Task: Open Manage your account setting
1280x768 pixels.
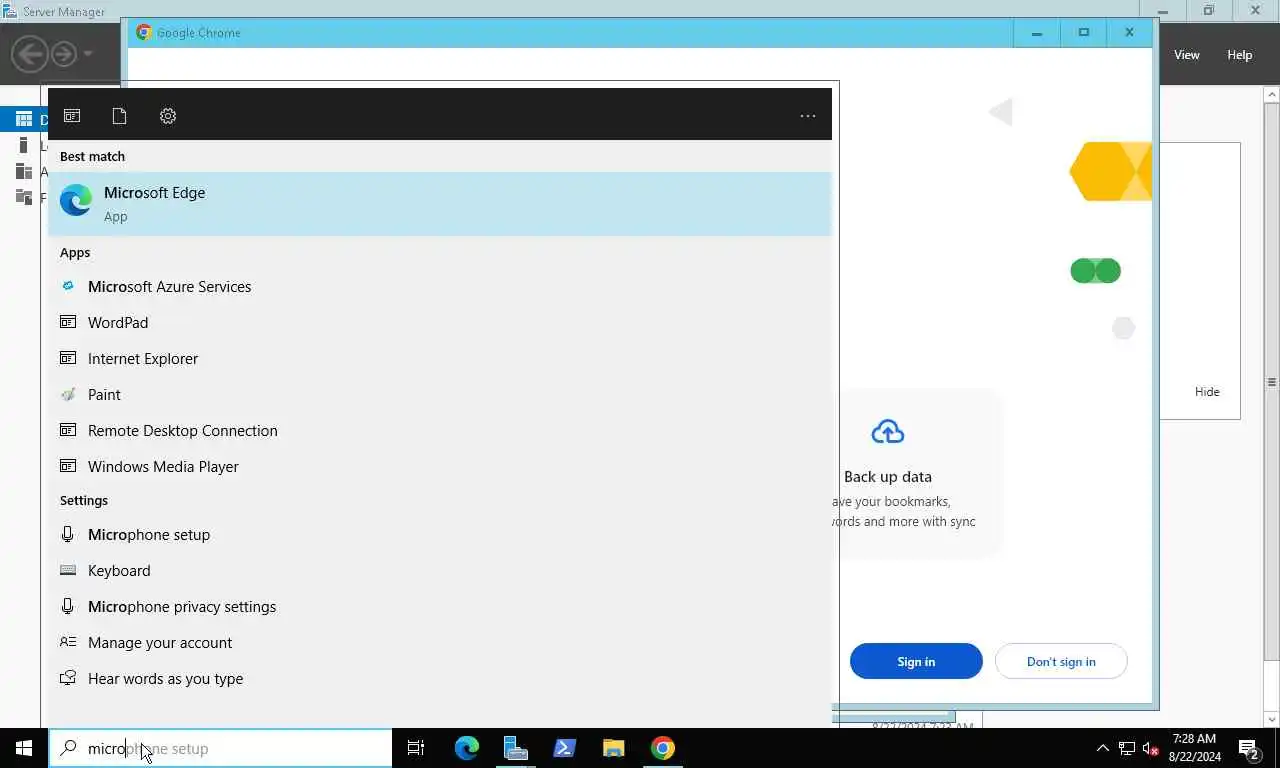Action: (440, 642)
